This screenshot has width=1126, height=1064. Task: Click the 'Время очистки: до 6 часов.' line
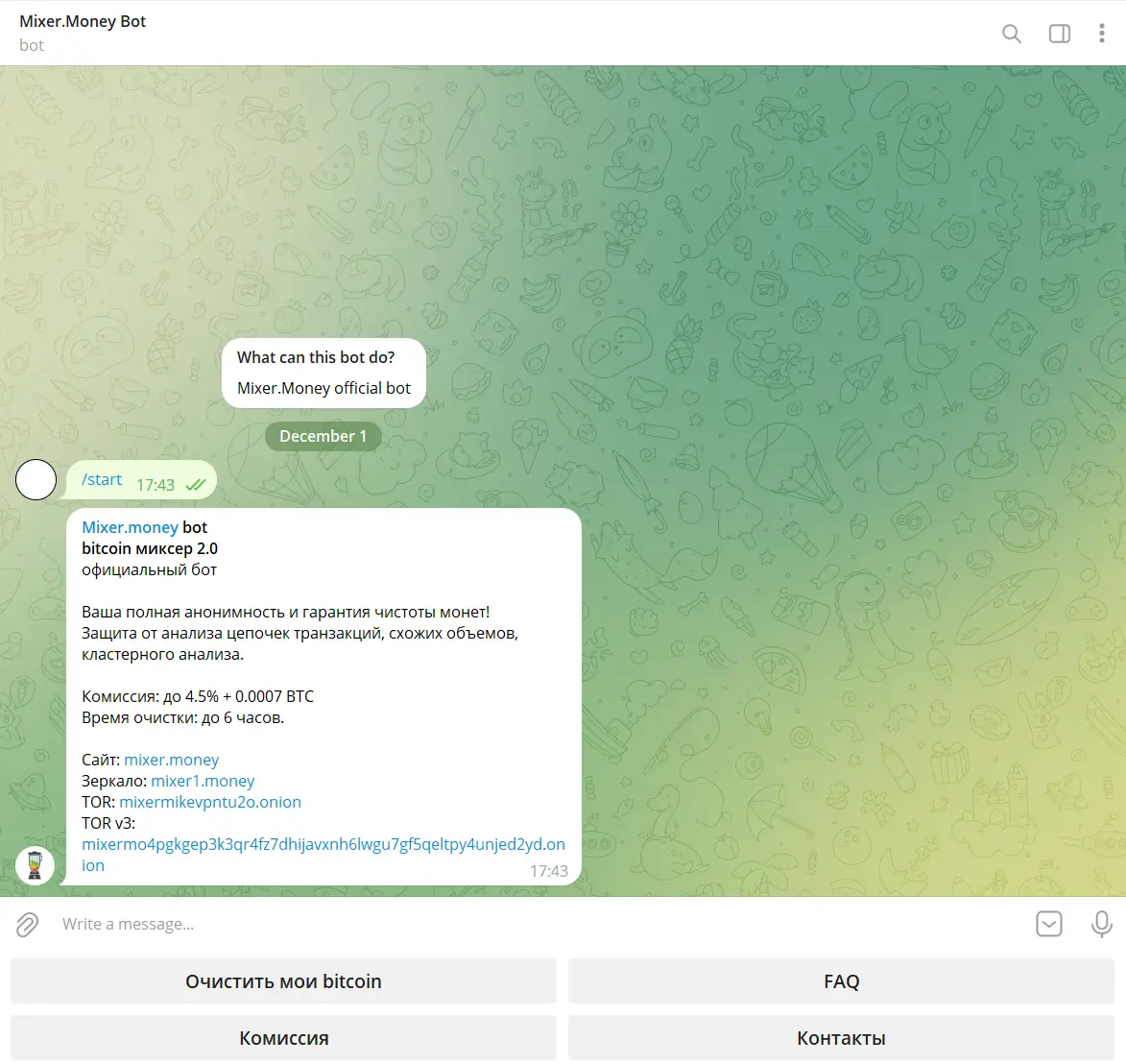coord(183,717)
